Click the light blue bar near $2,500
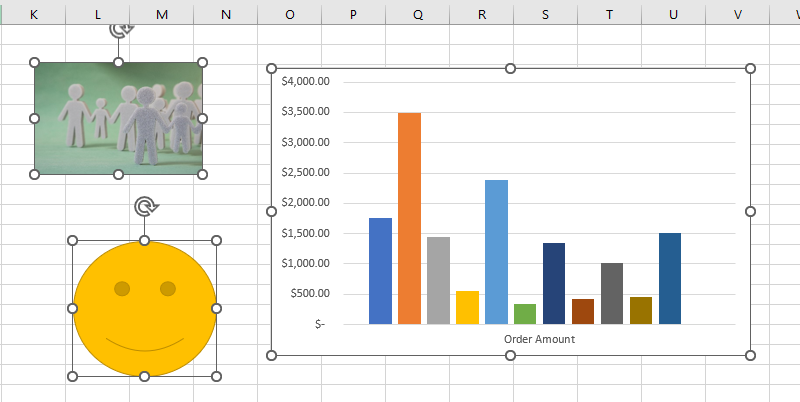 click(496, 252)
